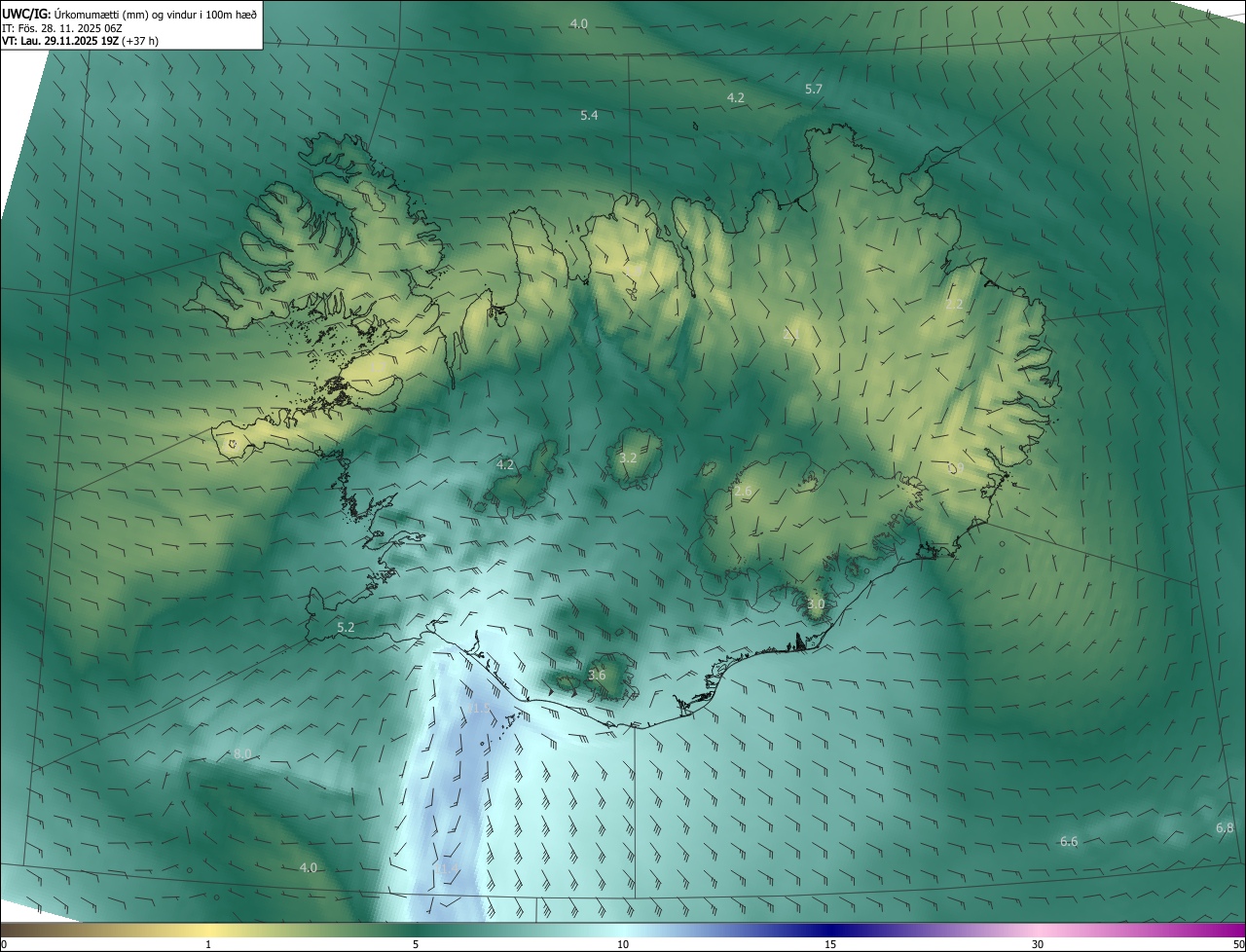Click the '15' tick on the colorbar
Viewport: 1246px width, 952px height.
pos(830,944)
